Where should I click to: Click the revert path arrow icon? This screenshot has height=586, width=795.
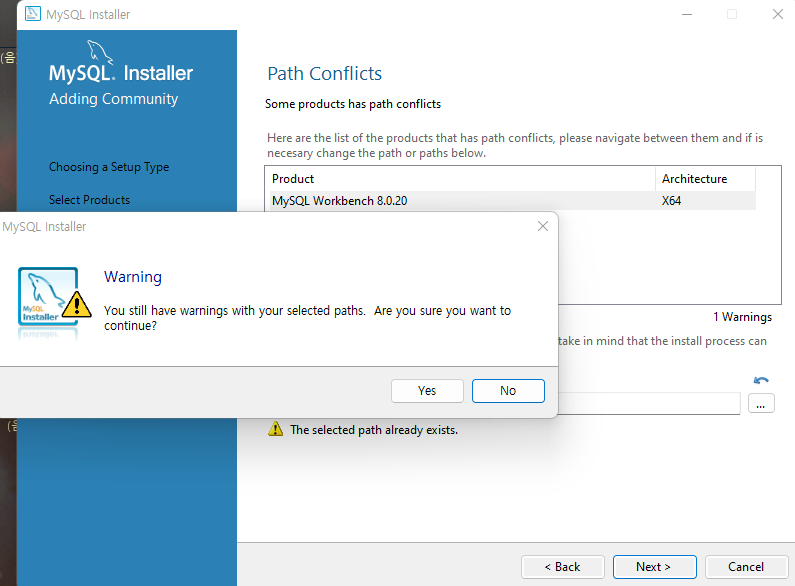(x=761, y=380)
